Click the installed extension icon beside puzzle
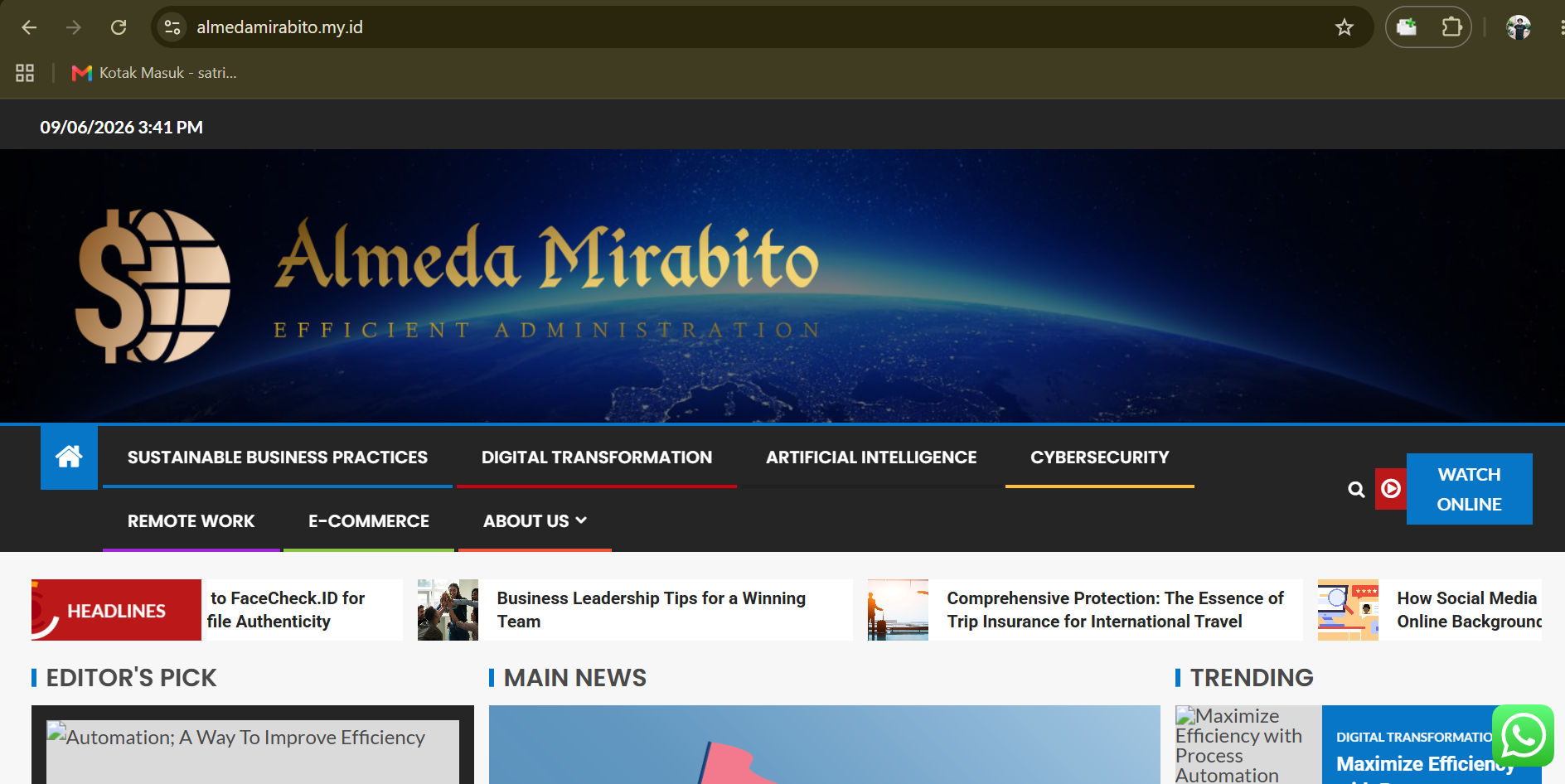The height and width of the screenshot is (784, 1565). pos(1407,27)
